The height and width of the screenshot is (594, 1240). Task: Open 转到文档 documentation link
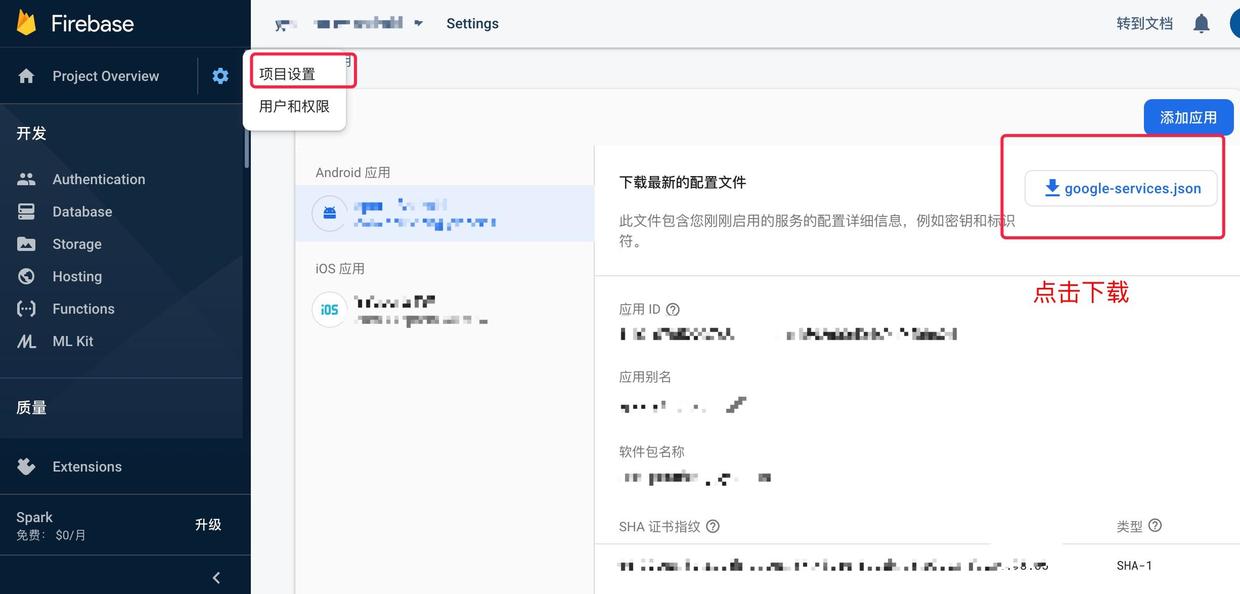point(1144,22)
